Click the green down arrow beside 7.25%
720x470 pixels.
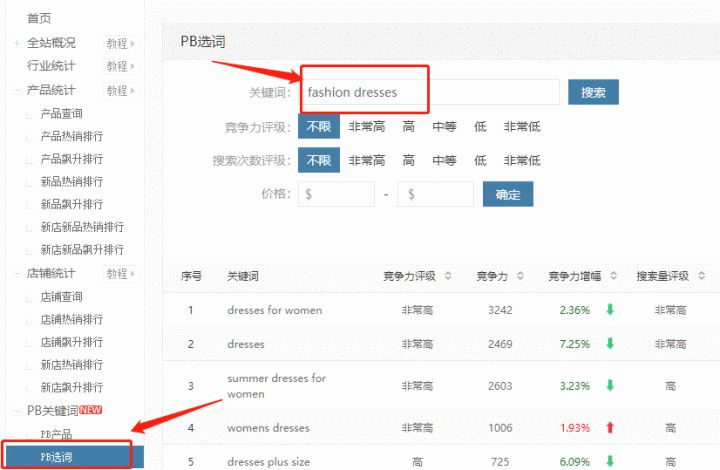[610, 343]
